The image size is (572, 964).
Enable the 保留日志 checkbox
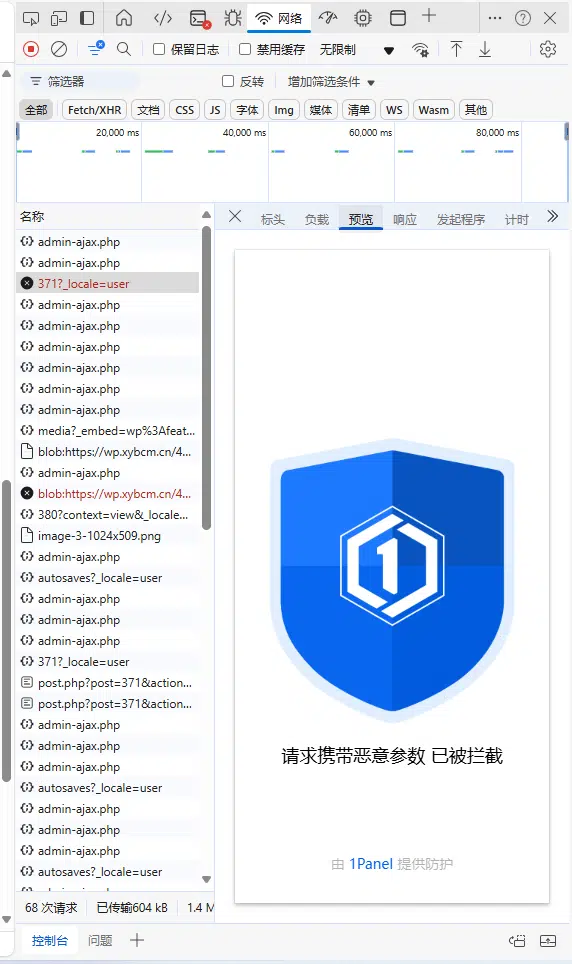159,49
